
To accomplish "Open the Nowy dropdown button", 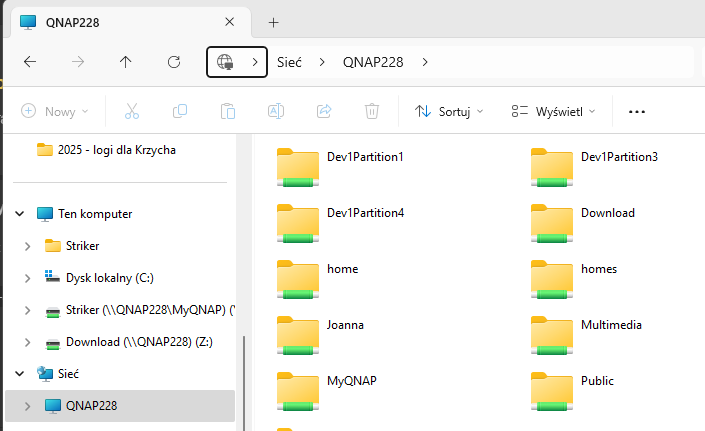I will pos(55,112).
